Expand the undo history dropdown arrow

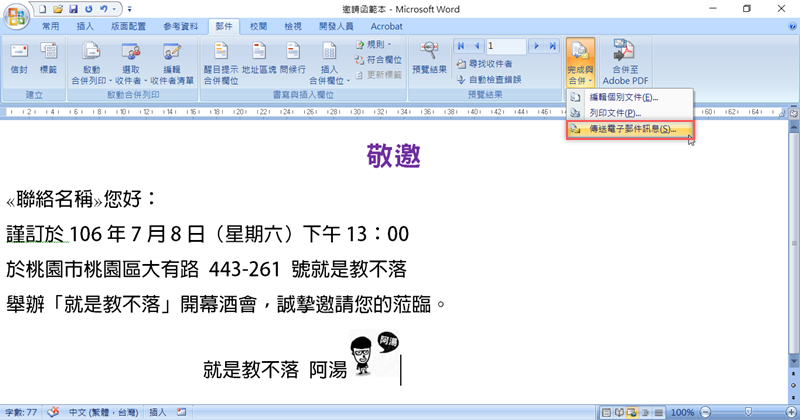pyautogui.click(x=114, y=9)
